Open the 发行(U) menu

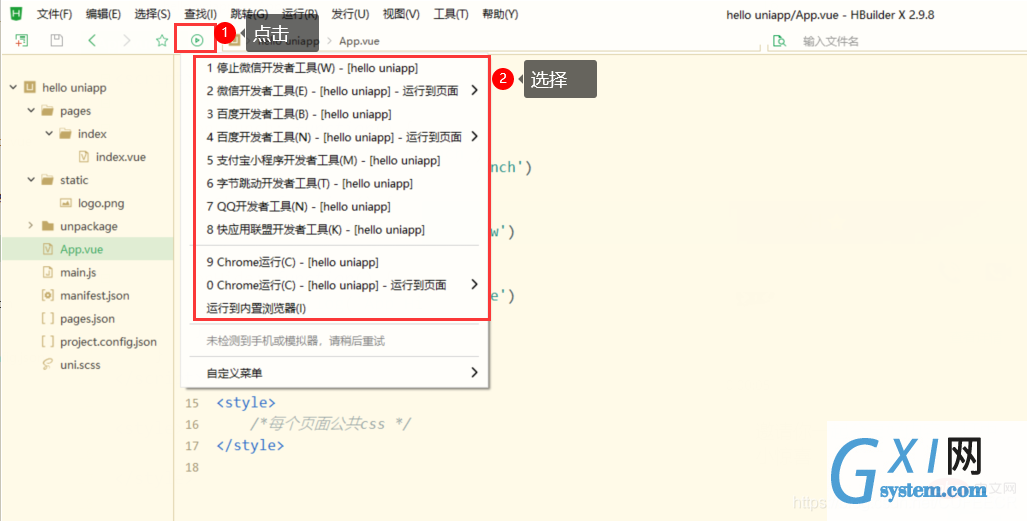350,14
